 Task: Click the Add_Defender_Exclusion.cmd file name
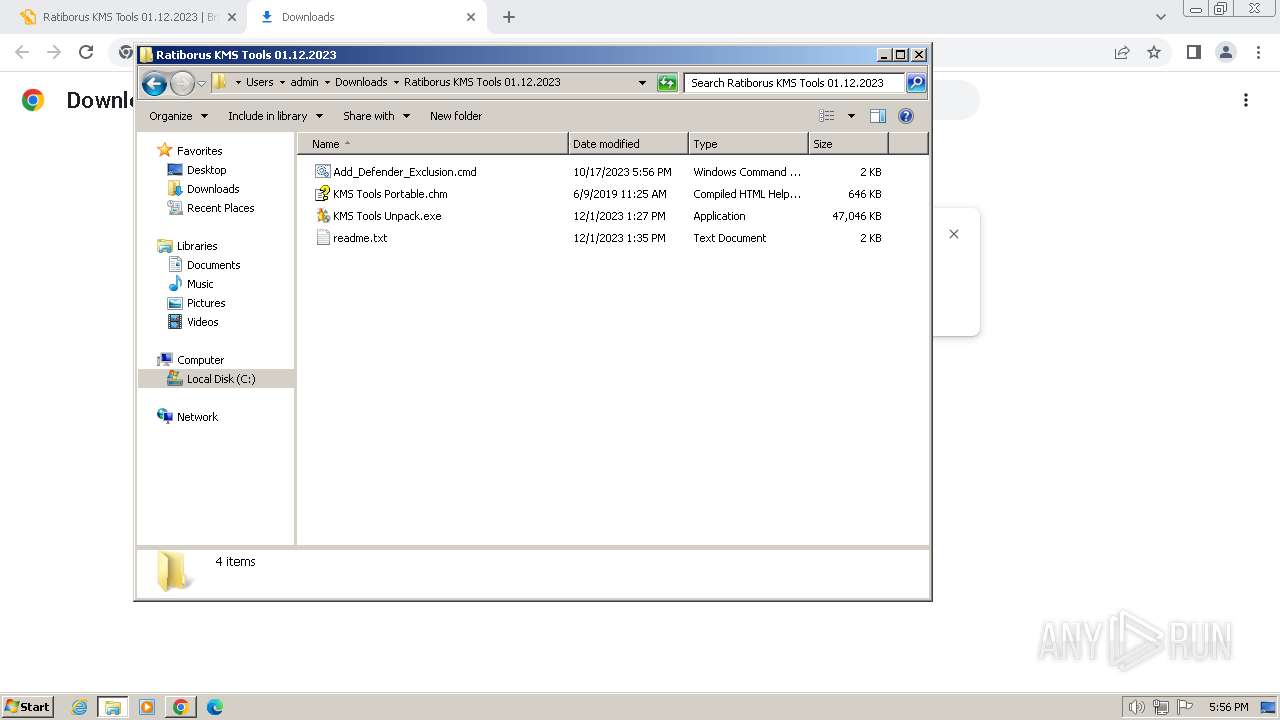click(405, 172)
